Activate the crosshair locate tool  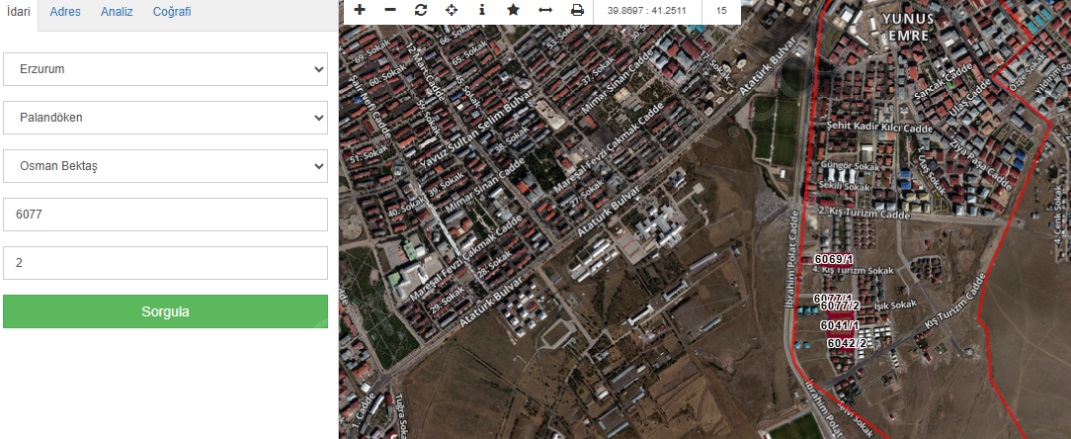click(x=451, y=10)
